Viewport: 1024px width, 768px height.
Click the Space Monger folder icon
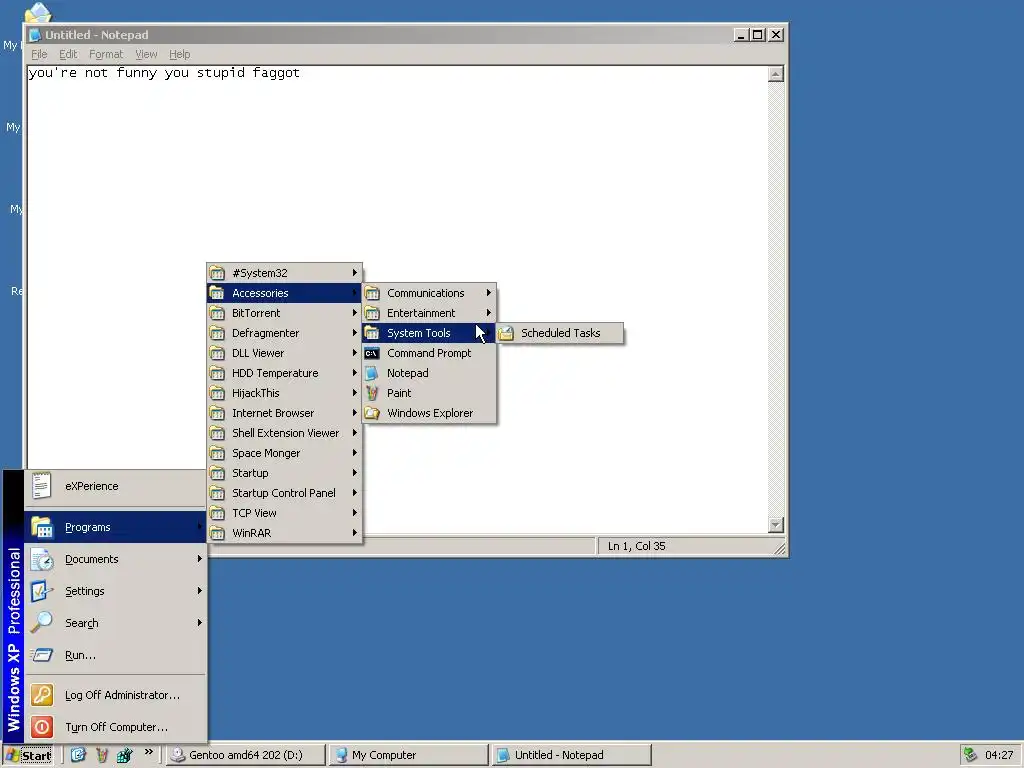tap(217, 453)
